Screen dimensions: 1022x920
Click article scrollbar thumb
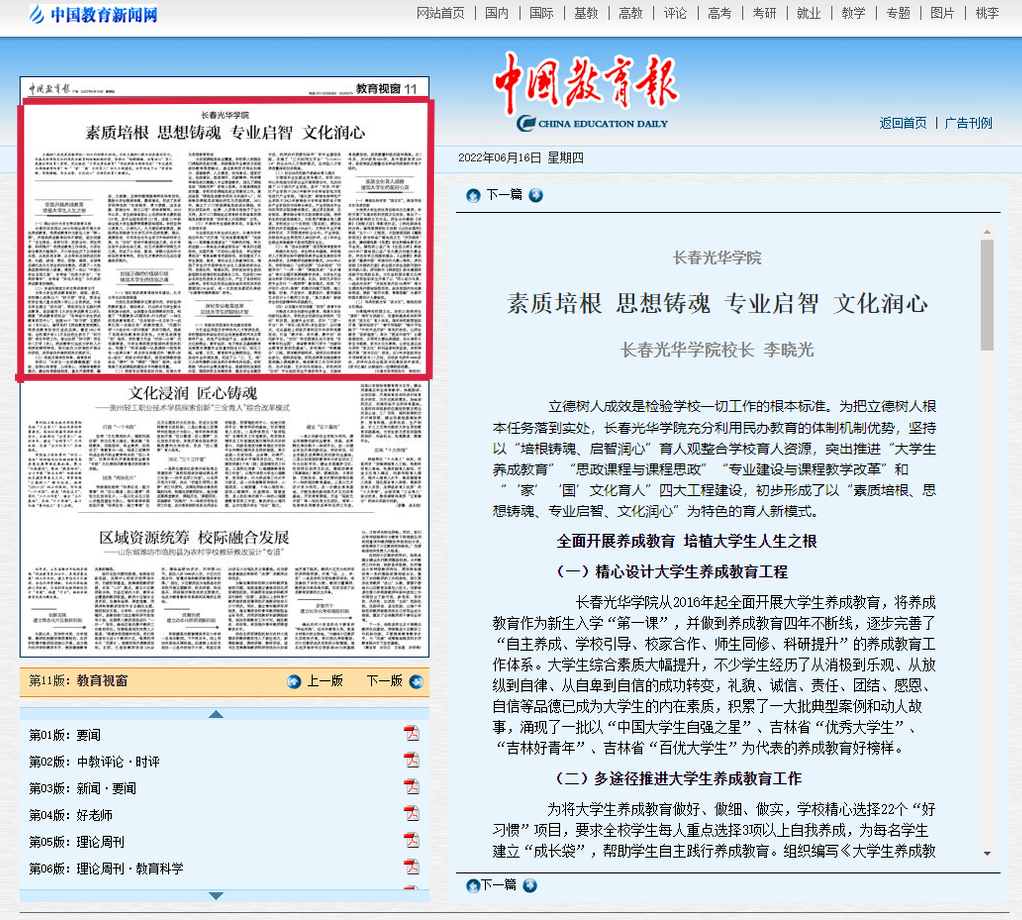coord(987,295)
